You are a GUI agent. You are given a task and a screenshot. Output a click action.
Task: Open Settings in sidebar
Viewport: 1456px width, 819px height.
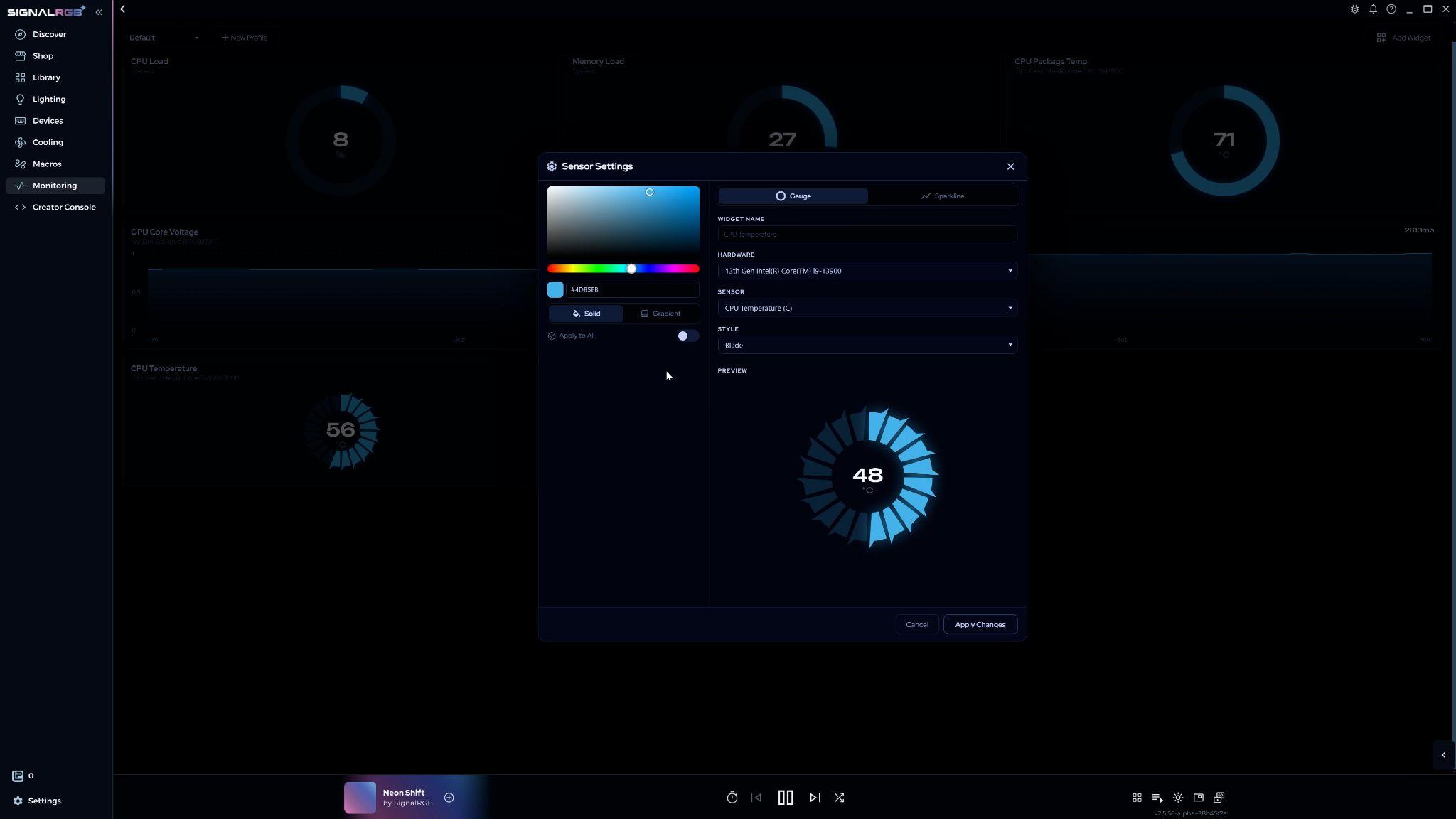(x=37, y=801)
